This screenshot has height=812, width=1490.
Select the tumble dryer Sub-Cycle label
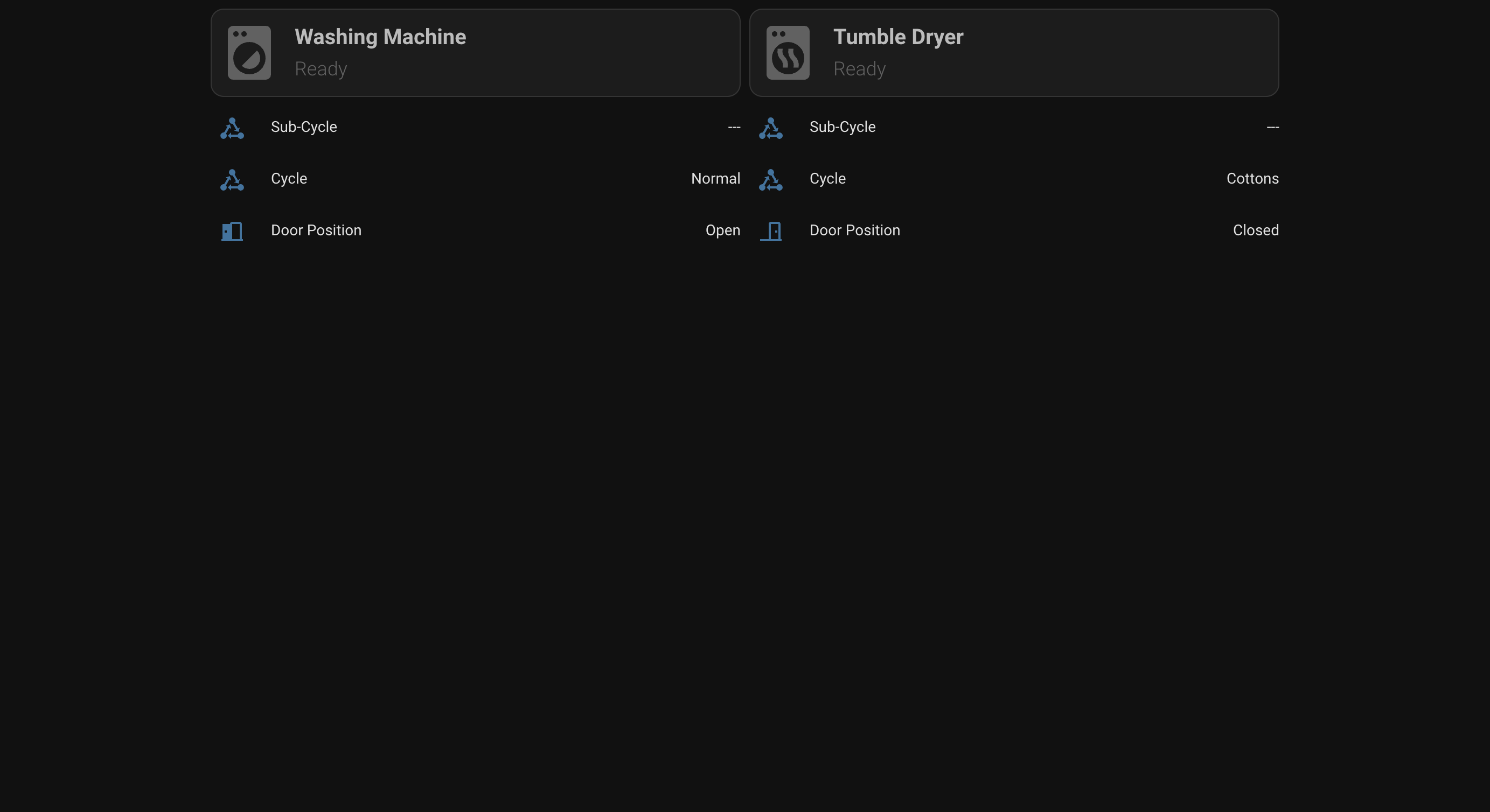click(x=842, y=127)
